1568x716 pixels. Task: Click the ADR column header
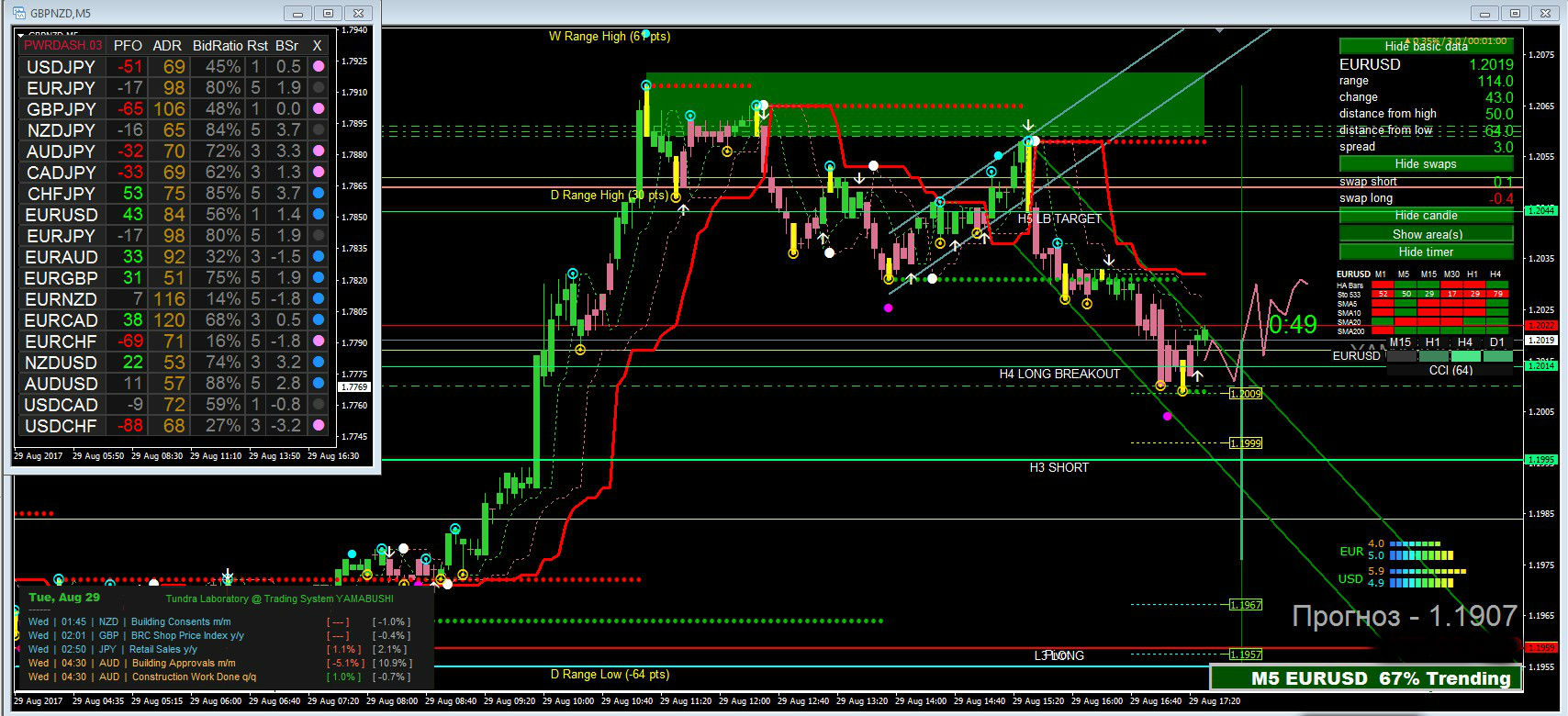coord(167,46)
